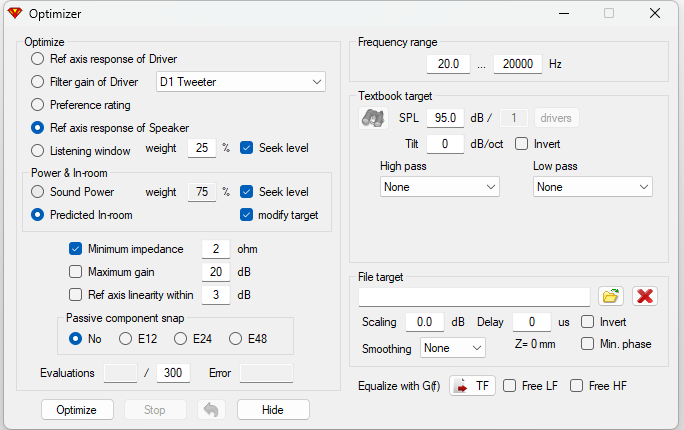Select No passive component snap
684x430 pixels.
pyautogui.click(x=75, y=339)
